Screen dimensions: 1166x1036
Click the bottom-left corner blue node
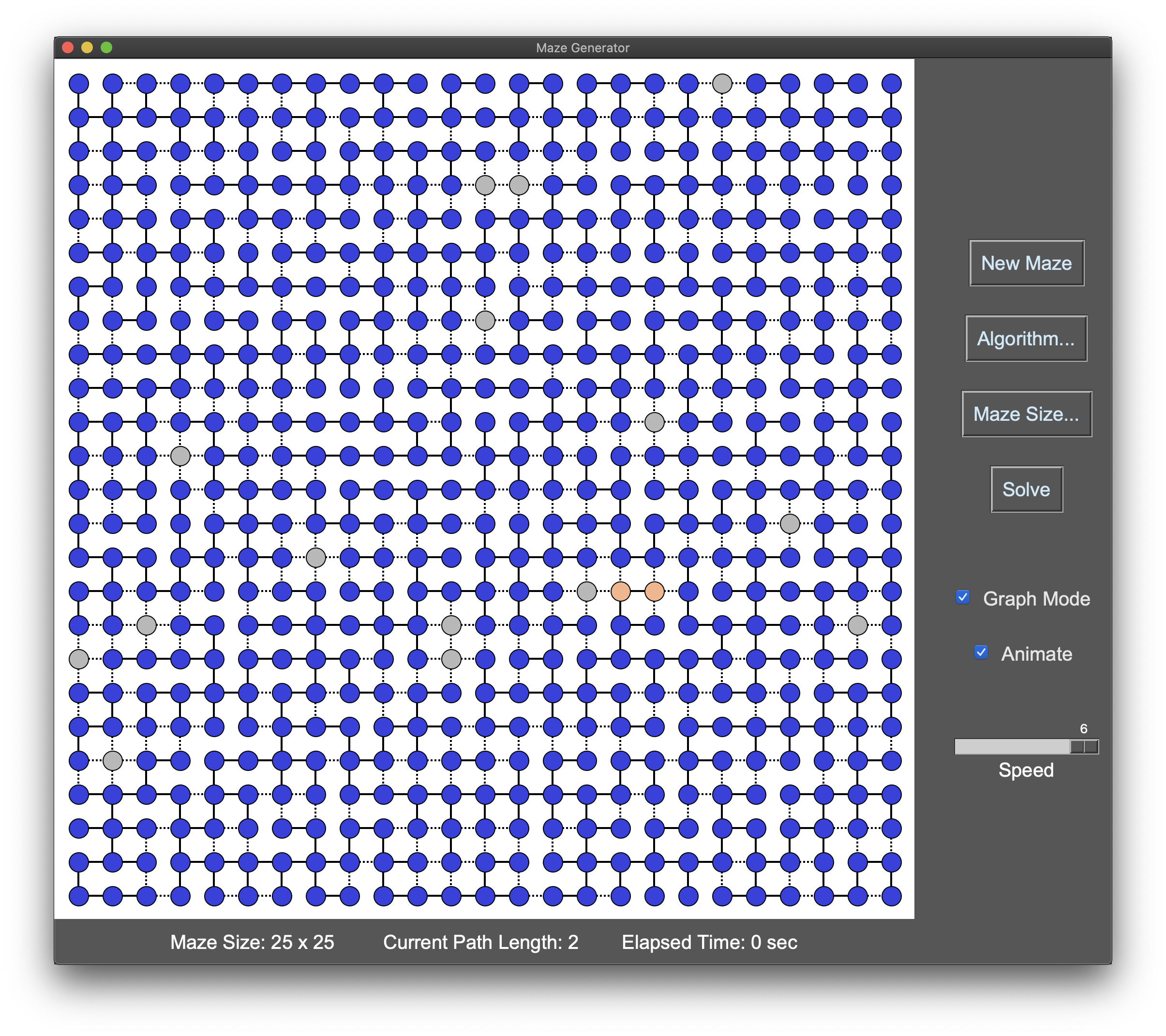click(x=79, y=896)
